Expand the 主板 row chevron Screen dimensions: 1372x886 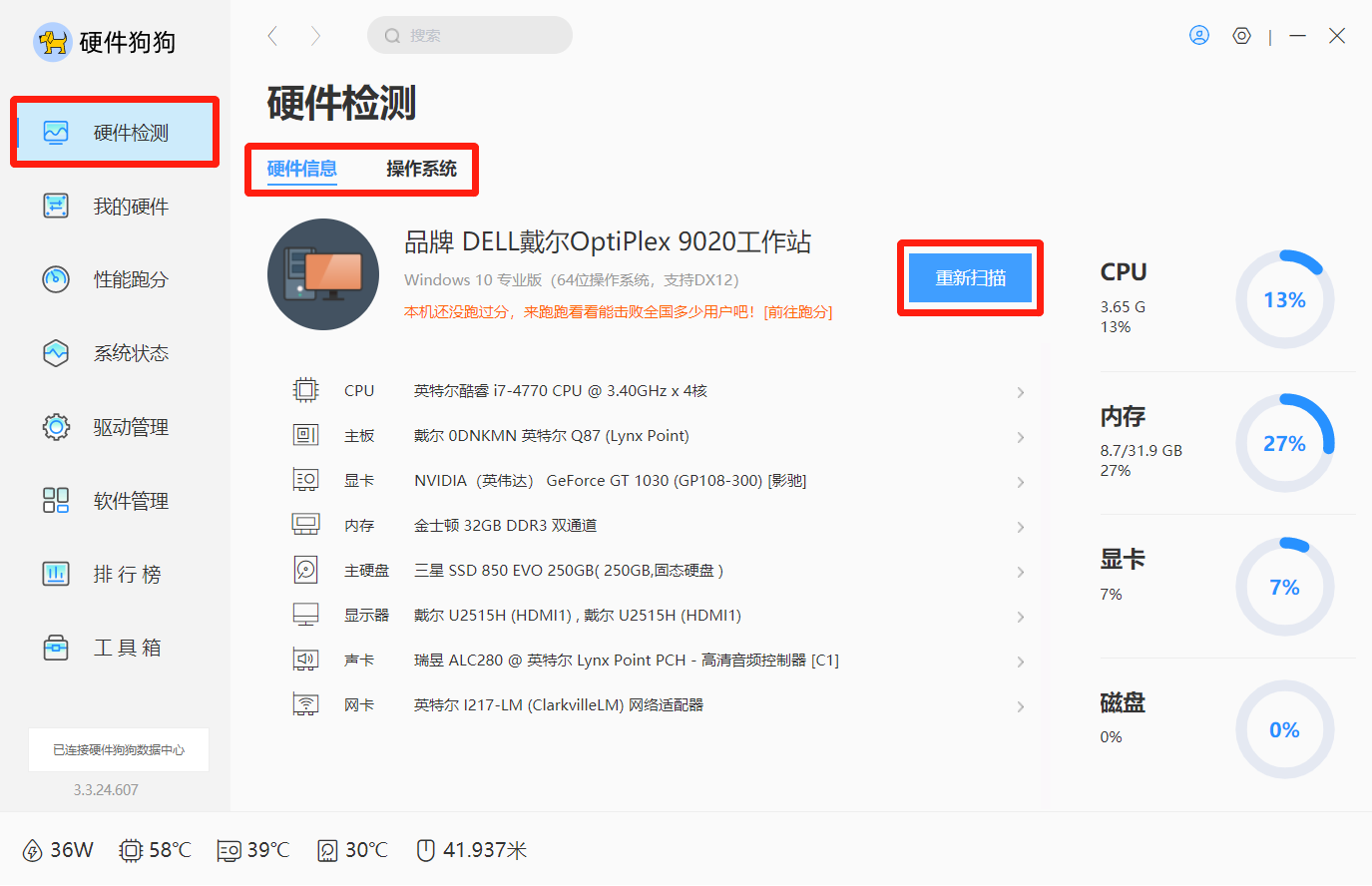coord(1021,437)
